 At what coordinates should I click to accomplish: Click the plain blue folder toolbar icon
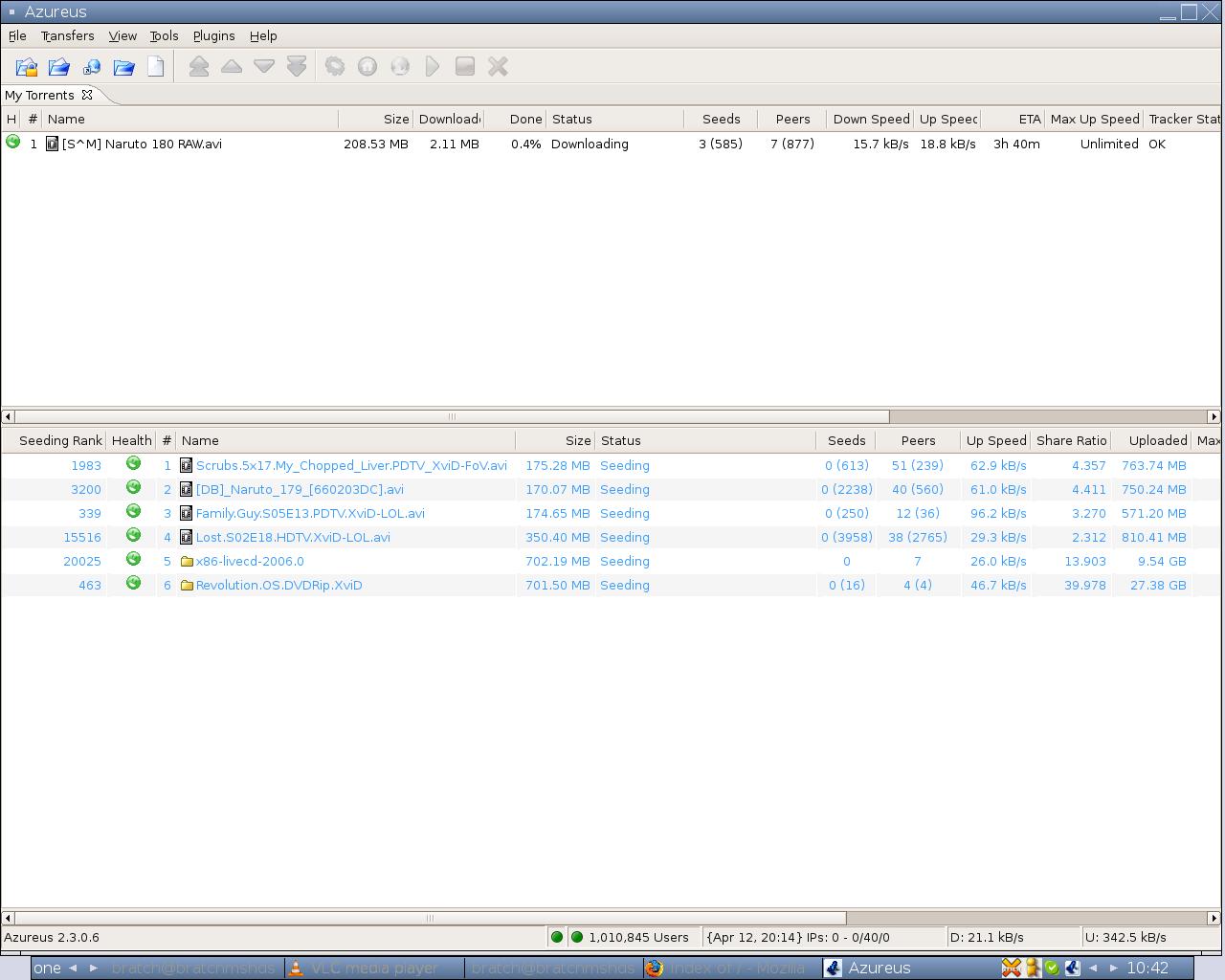(123, 67)
